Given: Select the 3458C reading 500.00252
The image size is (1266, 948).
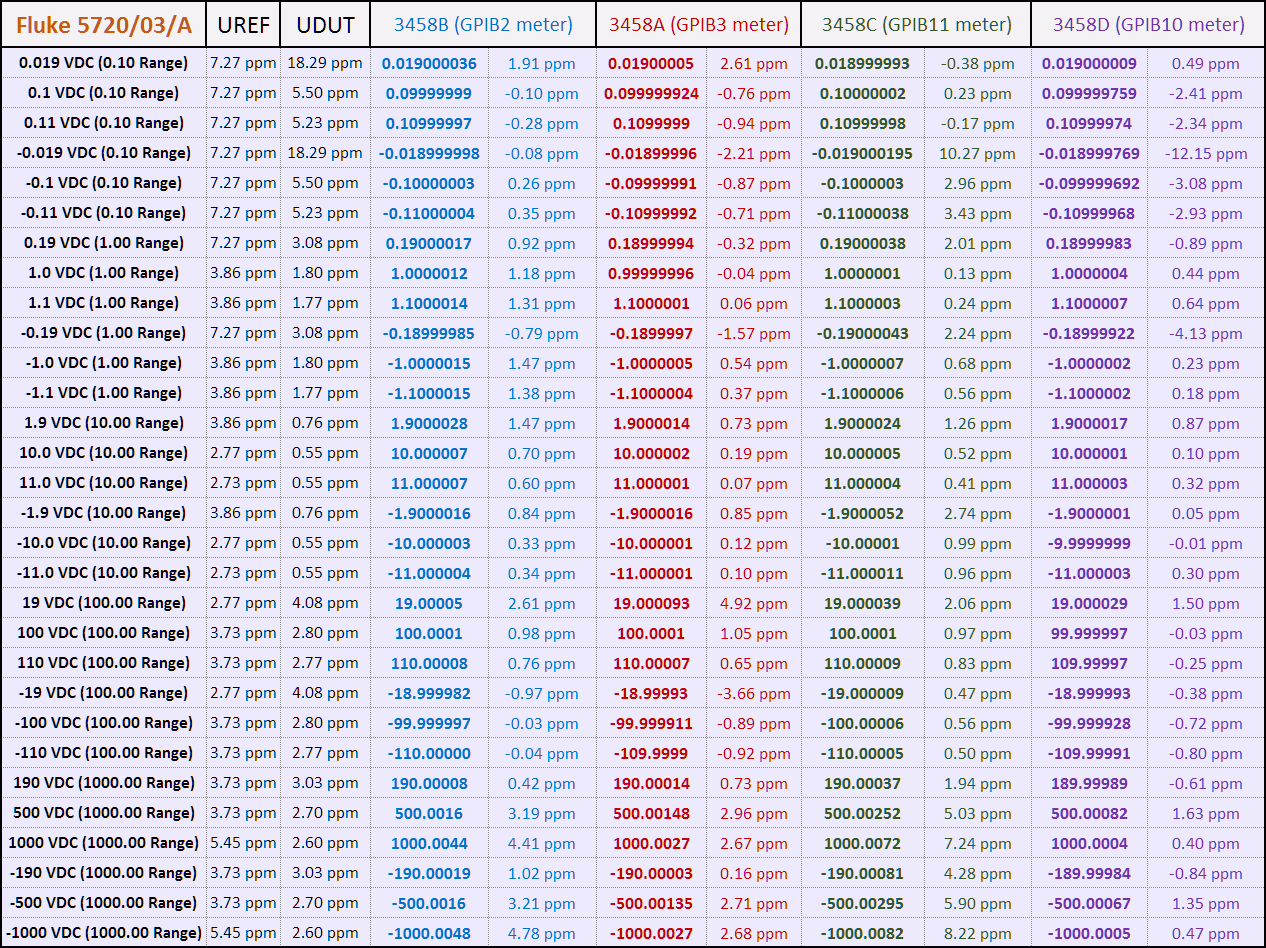Looking at the screenshot, I should [862, 814].
